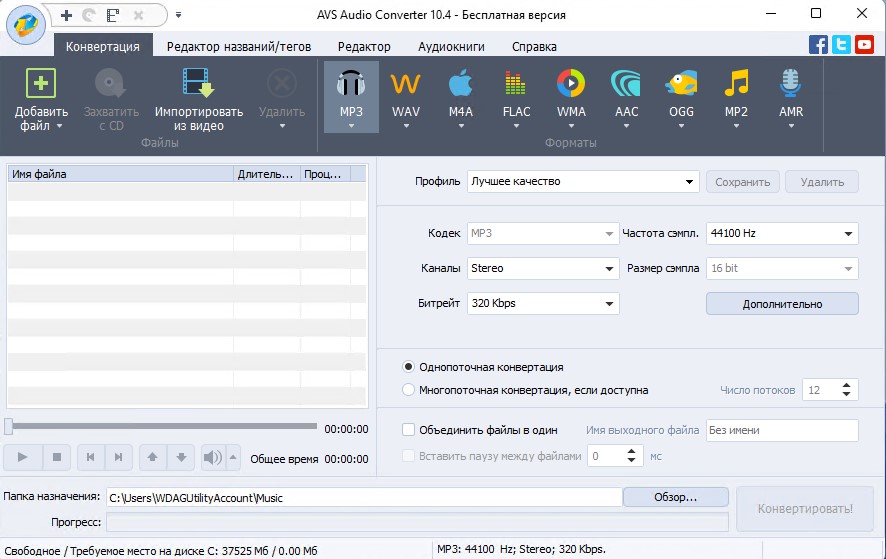Open the Twitter link icon
886x559 pixels.
841,44
